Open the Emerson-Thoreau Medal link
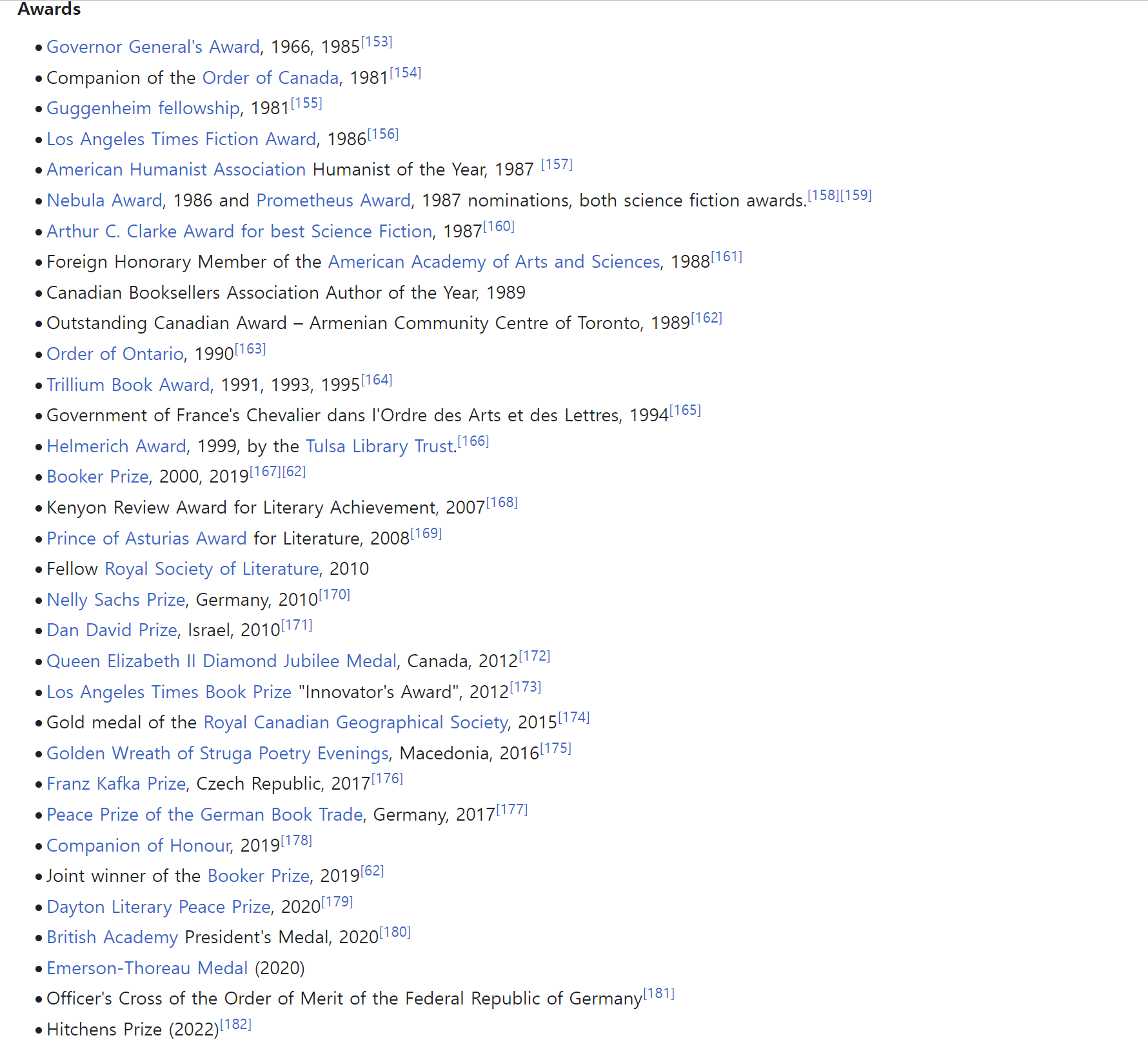 tap(147, 968)
